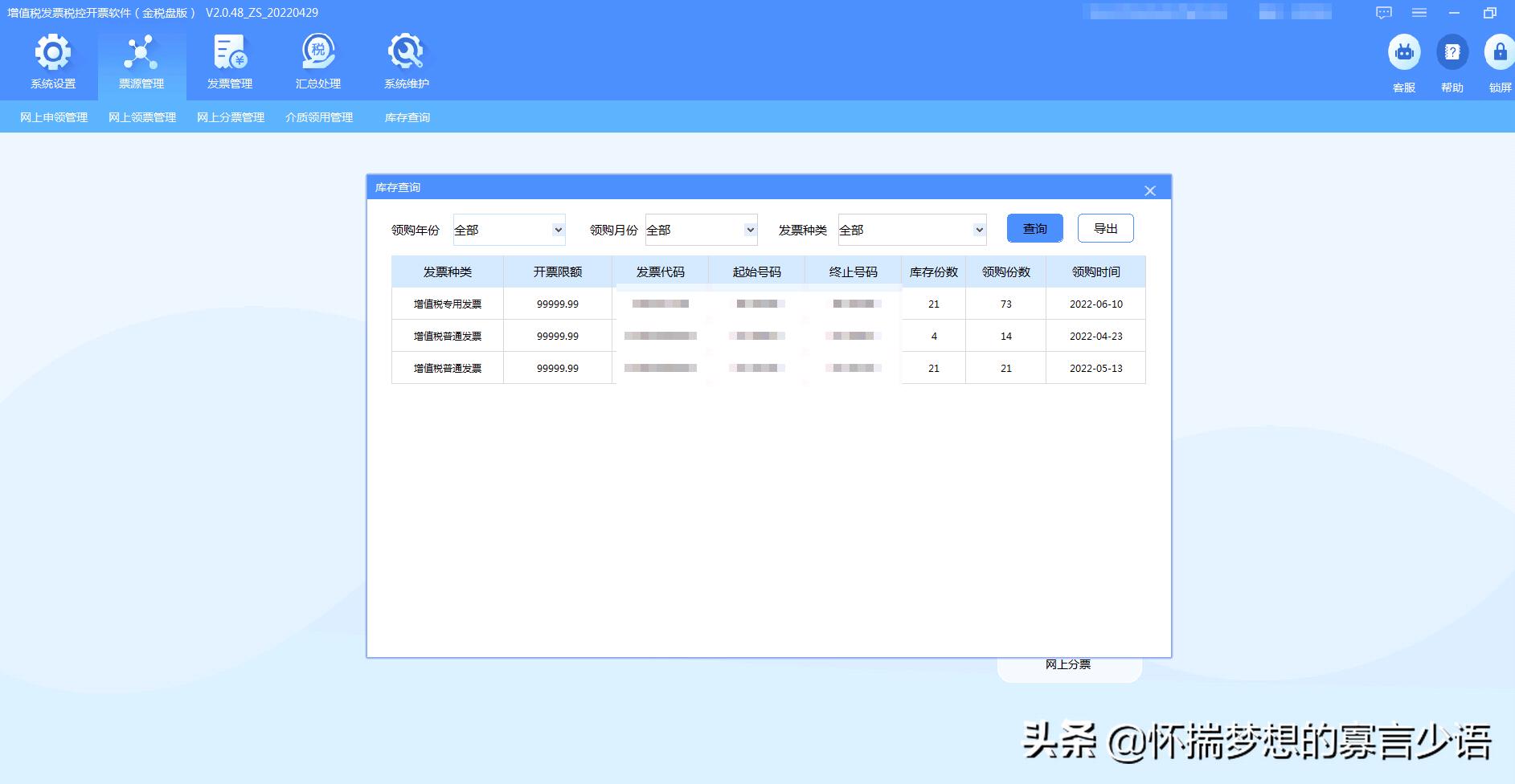Open 发票管理 (Invoice Management) module
The height and width of the screenshot is (784, 1515).
(x=230, y=60)
